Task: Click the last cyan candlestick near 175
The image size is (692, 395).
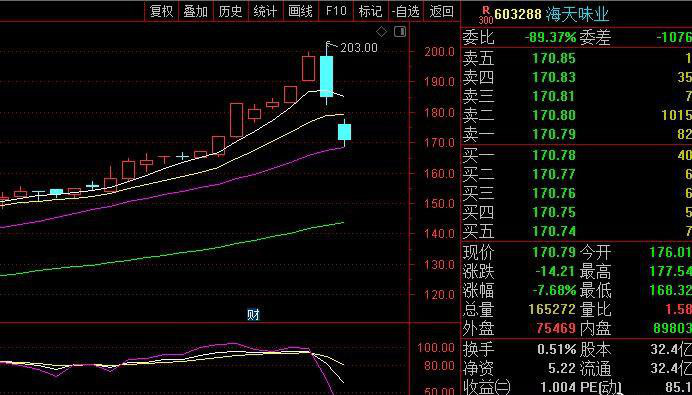Action: [344, 132]
